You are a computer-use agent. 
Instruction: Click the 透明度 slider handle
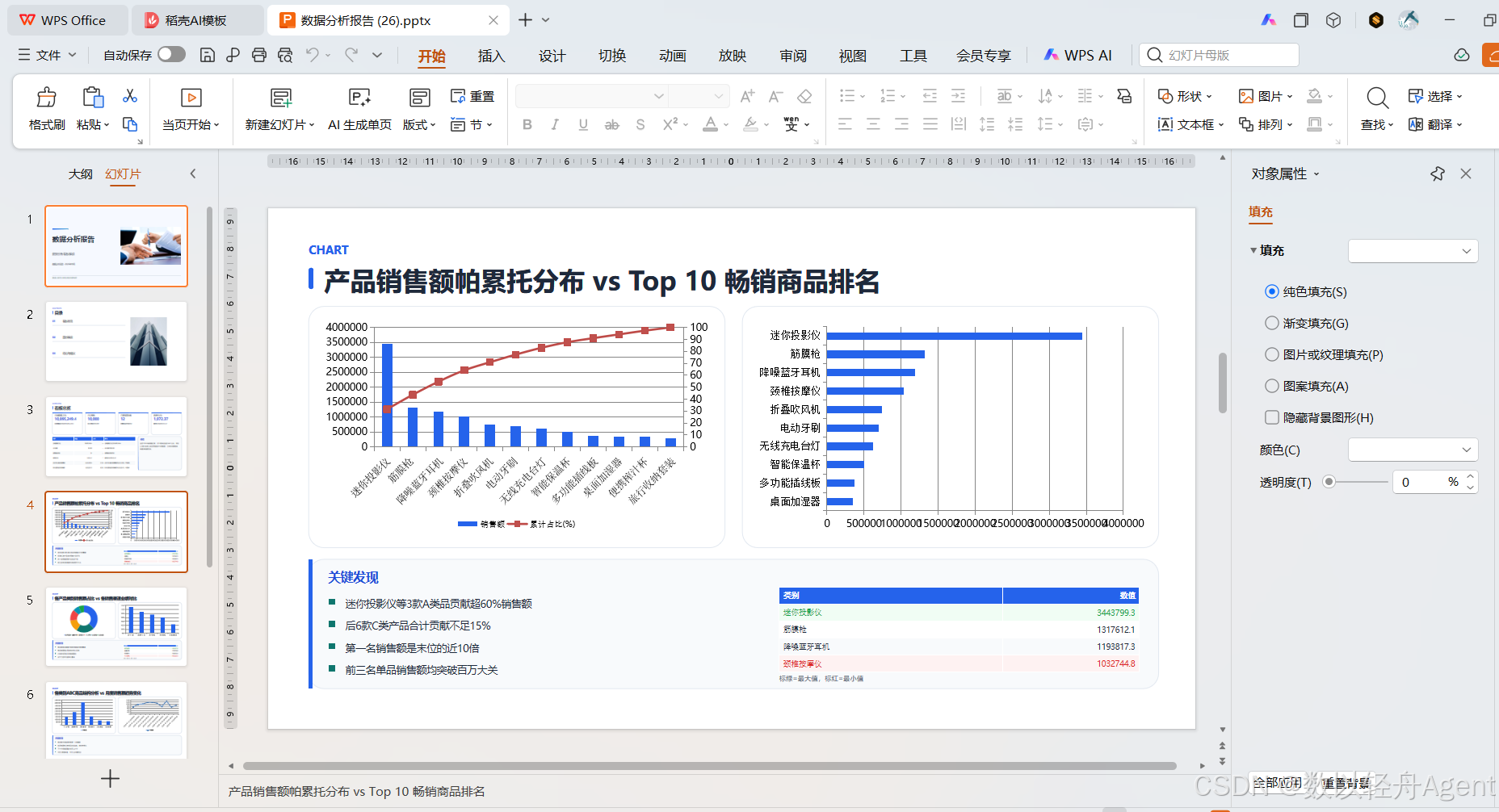click(x=1329, y=482)
